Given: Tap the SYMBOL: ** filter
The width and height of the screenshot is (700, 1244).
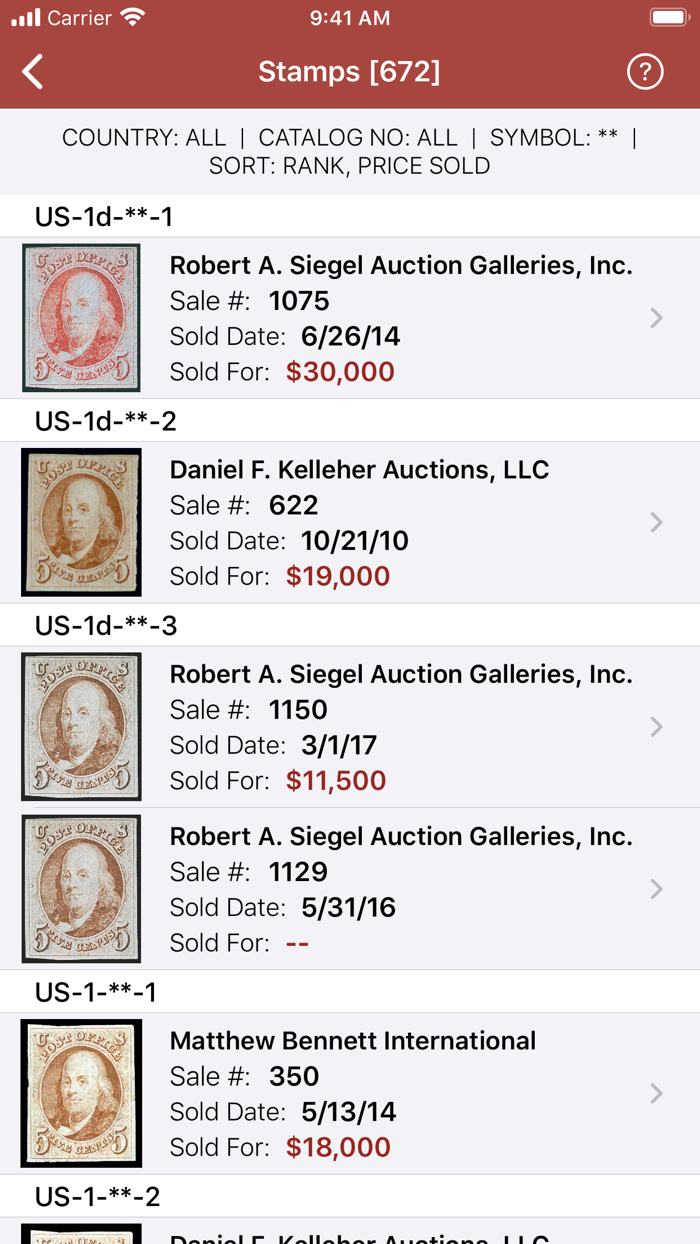Looking at the screenshot, I should pos(554,138).
